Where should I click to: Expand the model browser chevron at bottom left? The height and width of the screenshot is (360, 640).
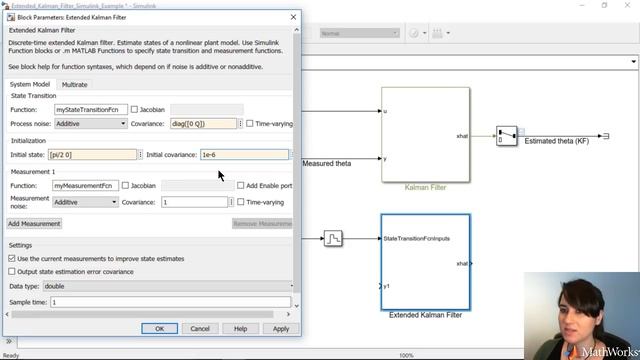pyautogui.click(x=9, y=341)
